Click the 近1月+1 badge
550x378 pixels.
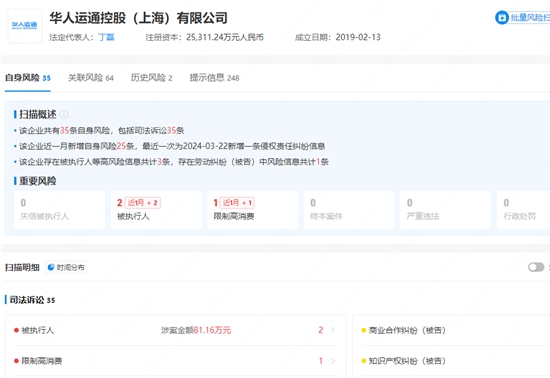point(237,203)
